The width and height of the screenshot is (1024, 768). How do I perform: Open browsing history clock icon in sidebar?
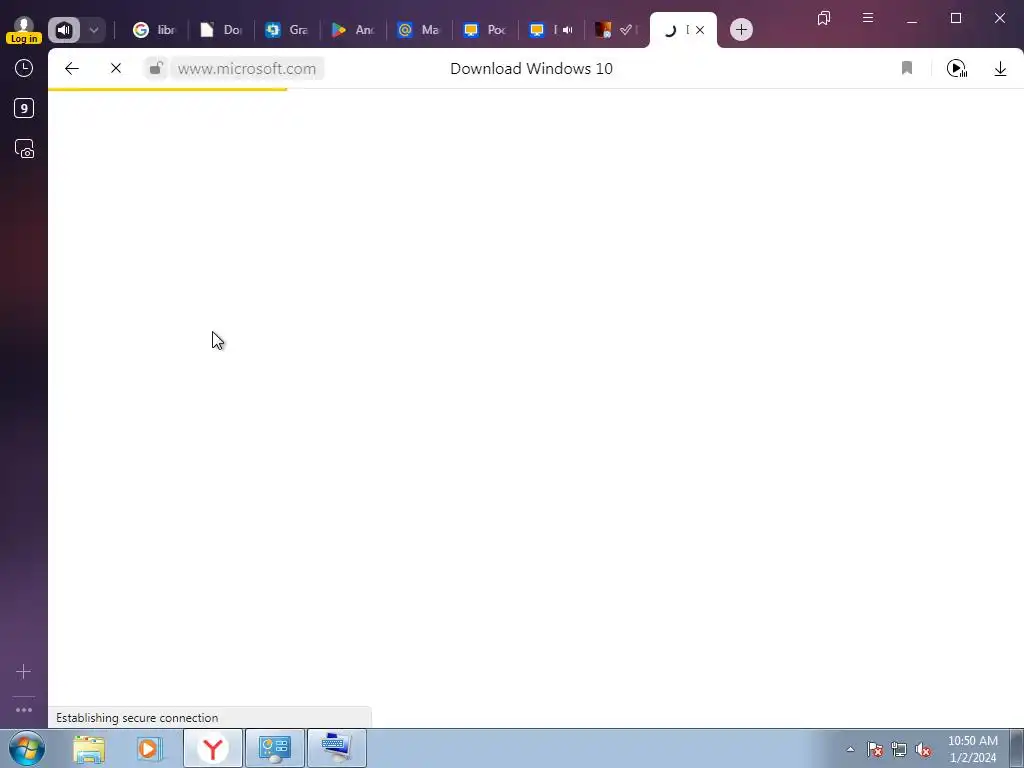24,68
